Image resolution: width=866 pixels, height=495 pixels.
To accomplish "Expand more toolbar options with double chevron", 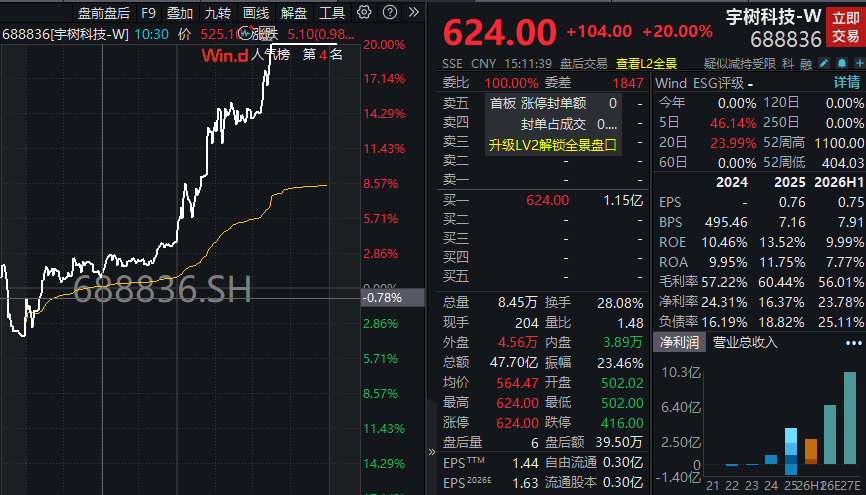I will (x=413, y=12).
